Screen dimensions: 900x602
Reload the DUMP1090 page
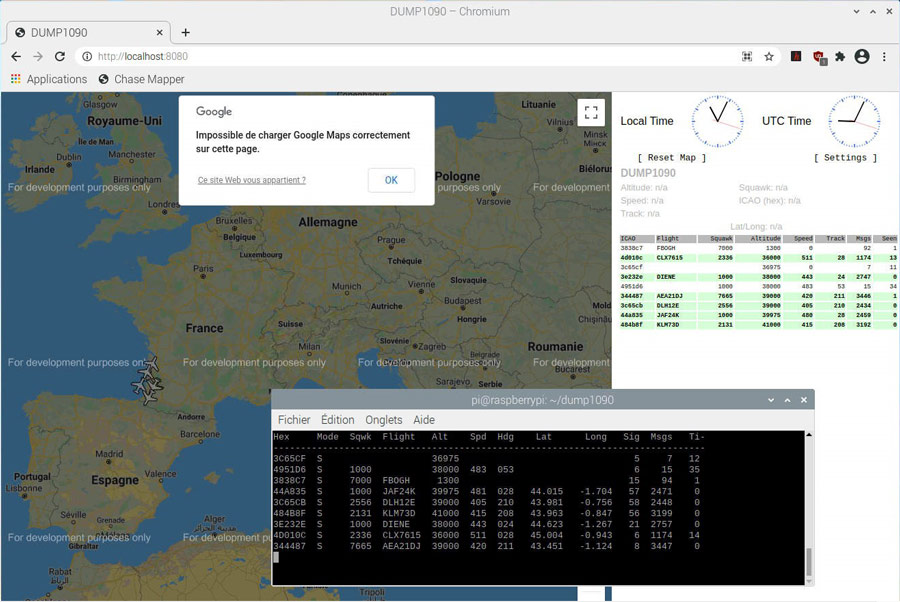pyautogui.click(x=60, y=56)
